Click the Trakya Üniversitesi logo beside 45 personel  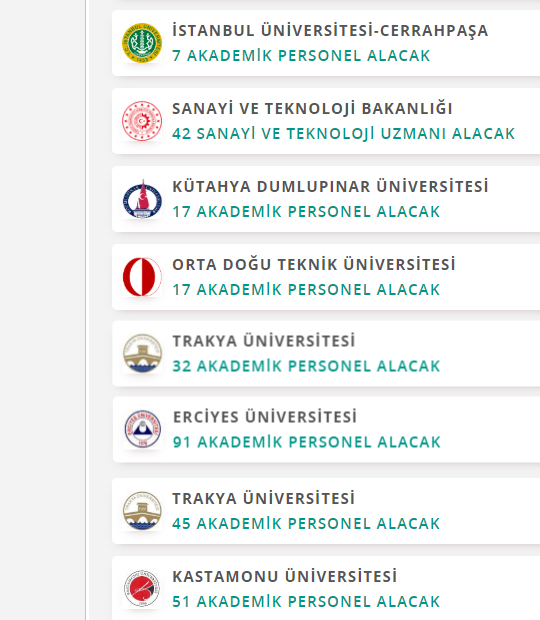click(x=142, y=511)
